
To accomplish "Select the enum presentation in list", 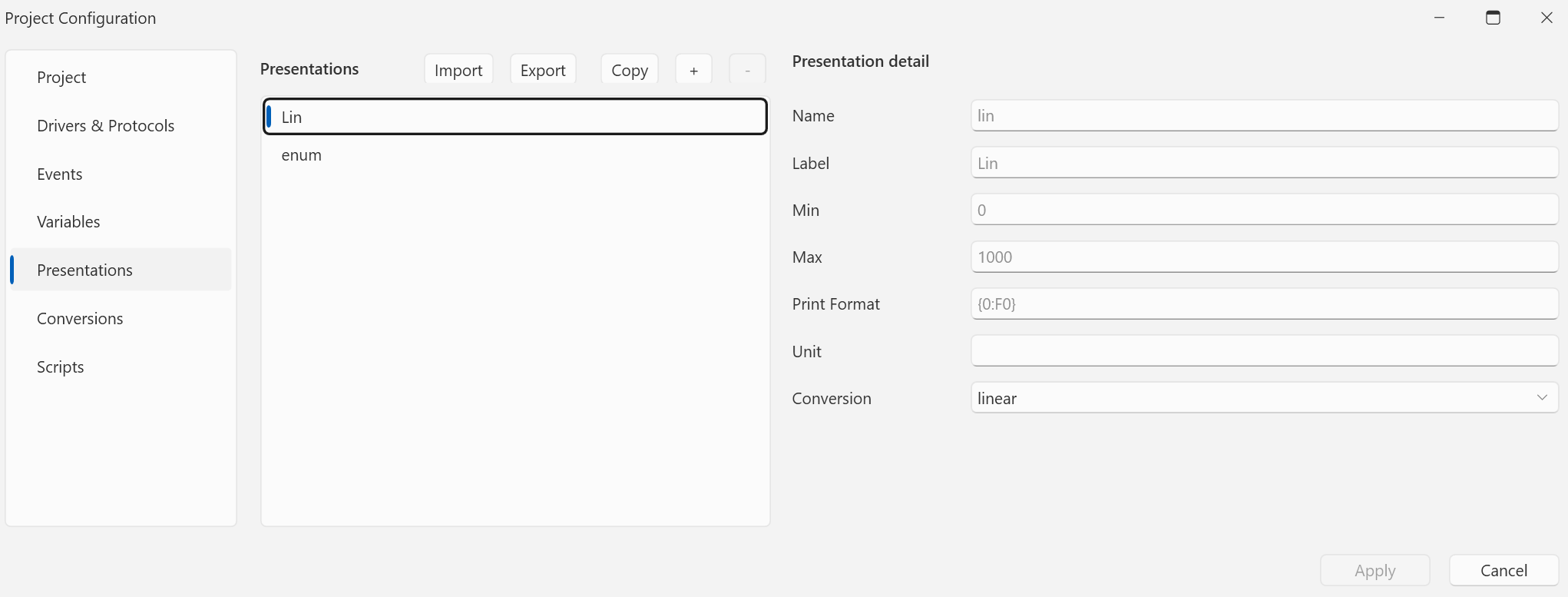I will (515, 155).
